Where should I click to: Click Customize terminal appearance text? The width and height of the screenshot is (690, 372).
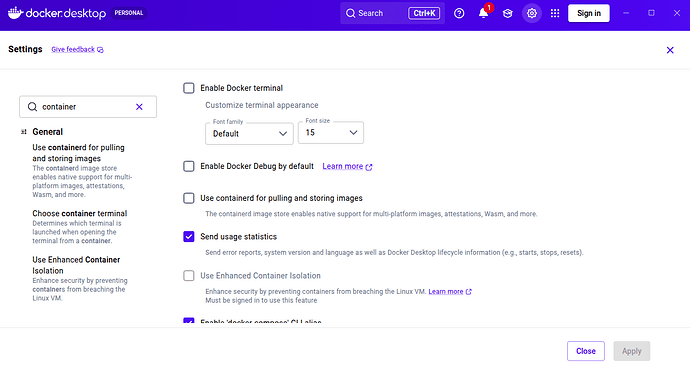coord(262,105)
